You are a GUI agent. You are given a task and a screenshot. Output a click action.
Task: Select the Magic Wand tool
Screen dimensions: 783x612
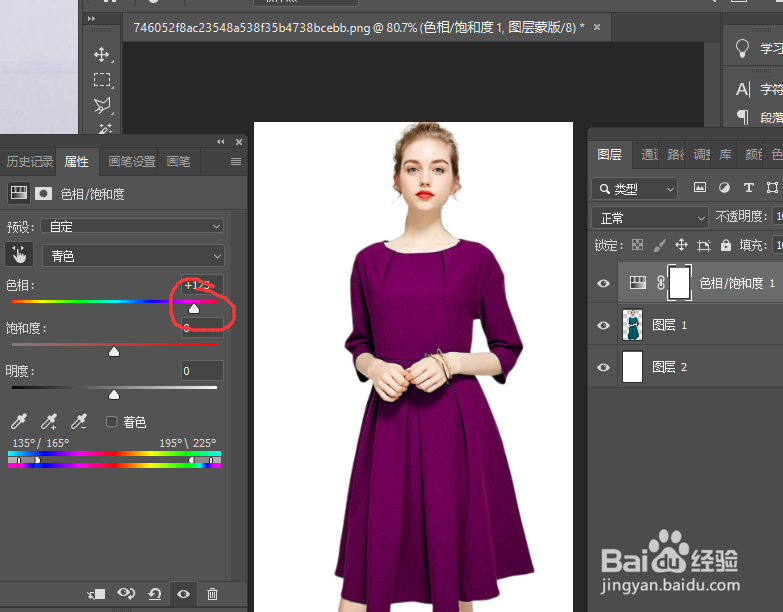coord(104,128)
